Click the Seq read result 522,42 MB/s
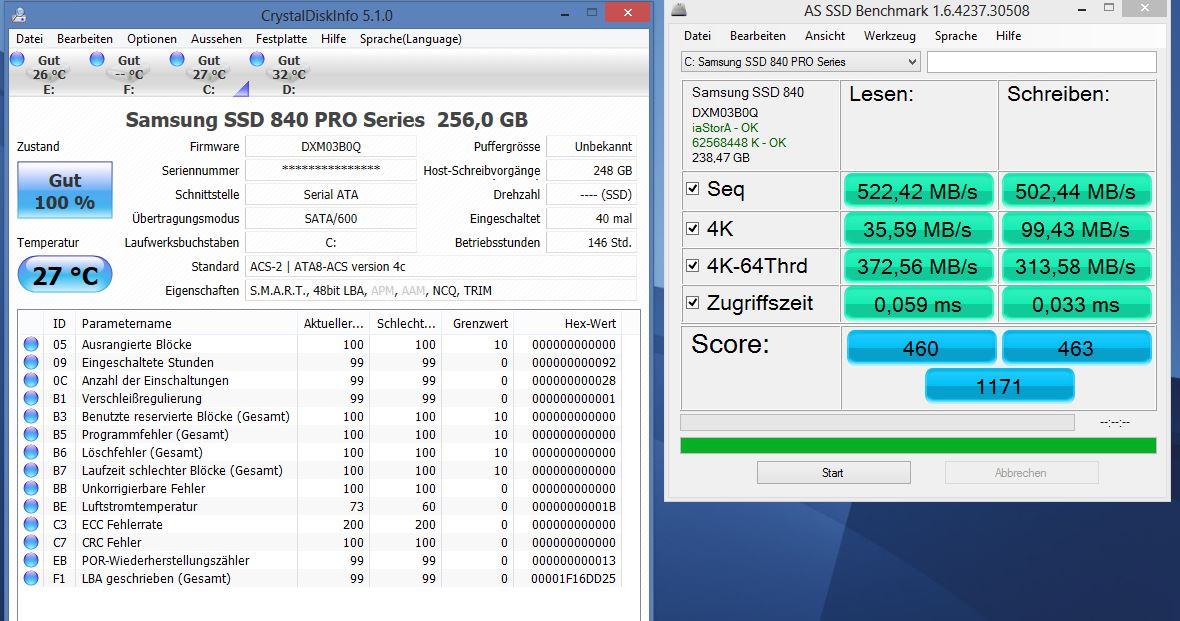Viewport: 1180px width, 621px height. point(918,191)
